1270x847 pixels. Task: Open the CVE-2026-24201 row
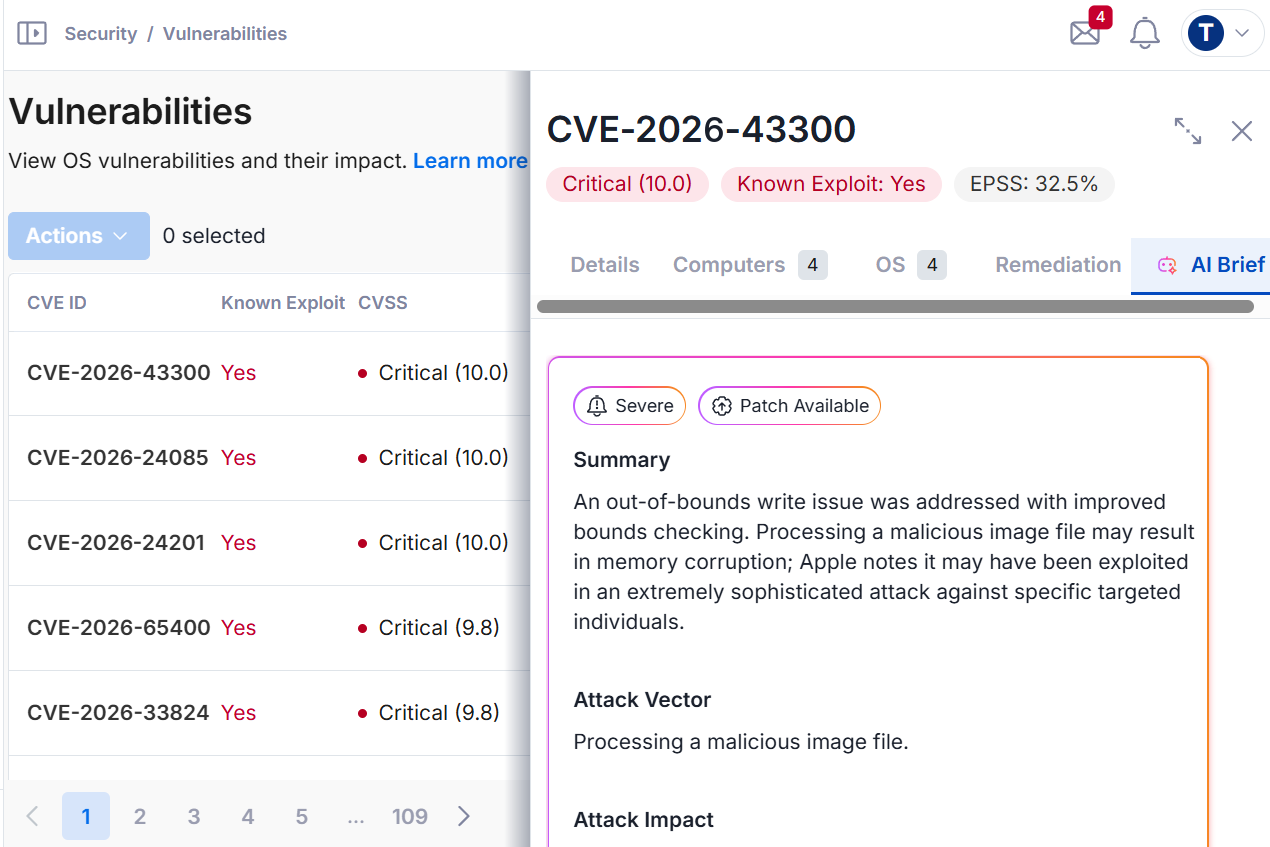(x=269, y=543)
